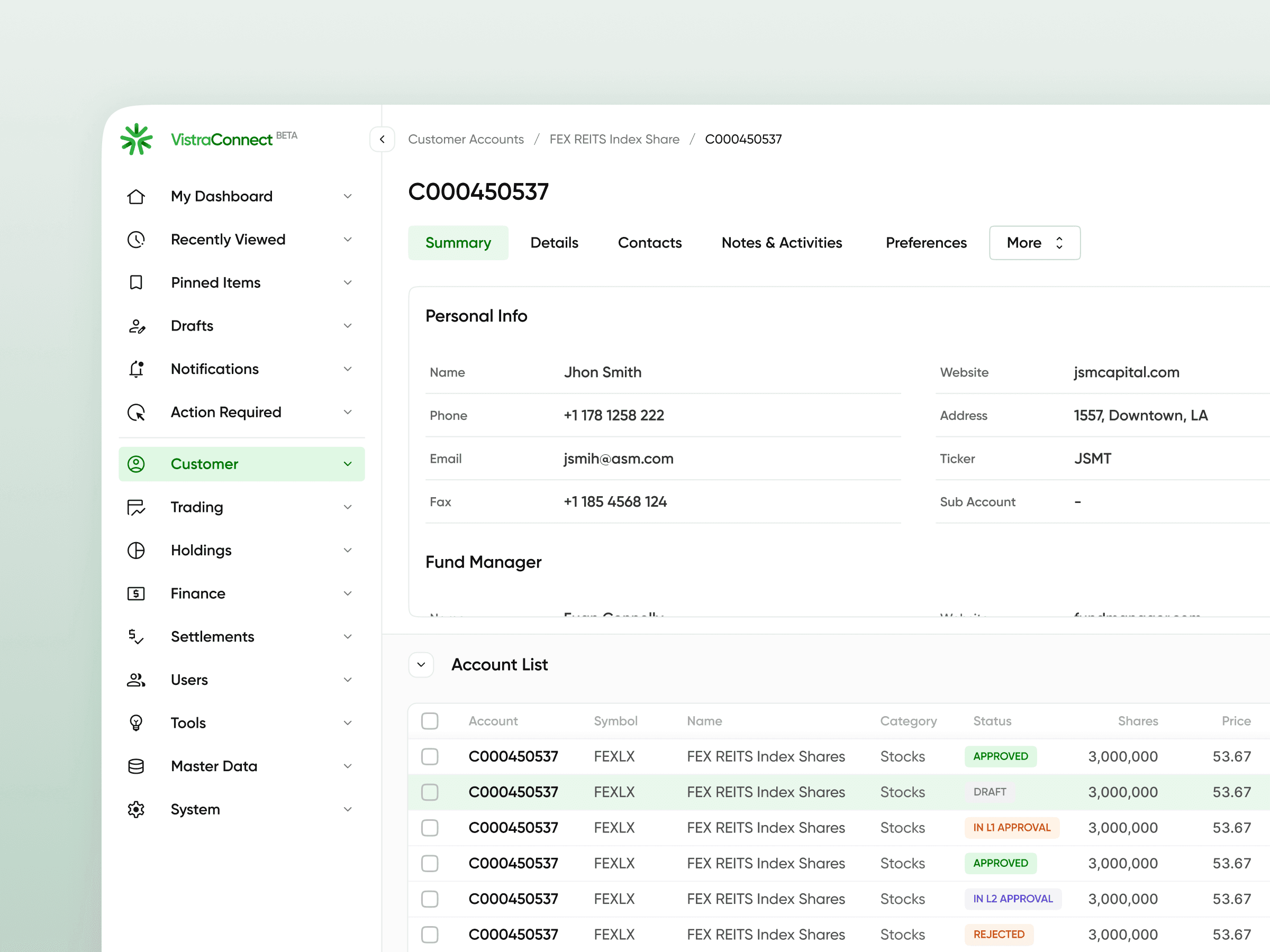Collapse the Account List section
This screenshot has height=952, width=1270.
[x=421, y=664]
